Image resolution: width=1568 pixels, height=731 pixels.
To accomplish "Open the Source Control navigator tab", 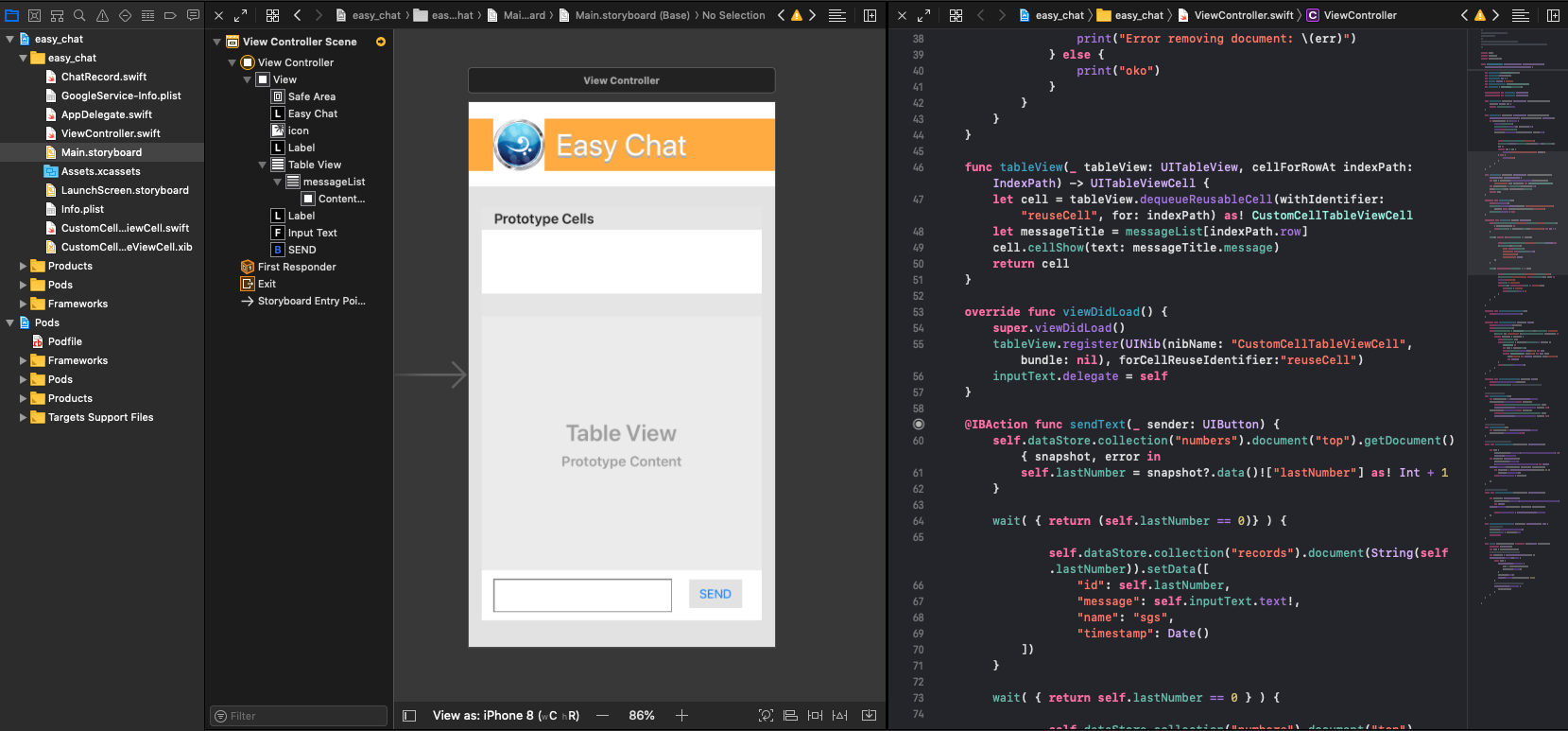I will coord(34,15).
